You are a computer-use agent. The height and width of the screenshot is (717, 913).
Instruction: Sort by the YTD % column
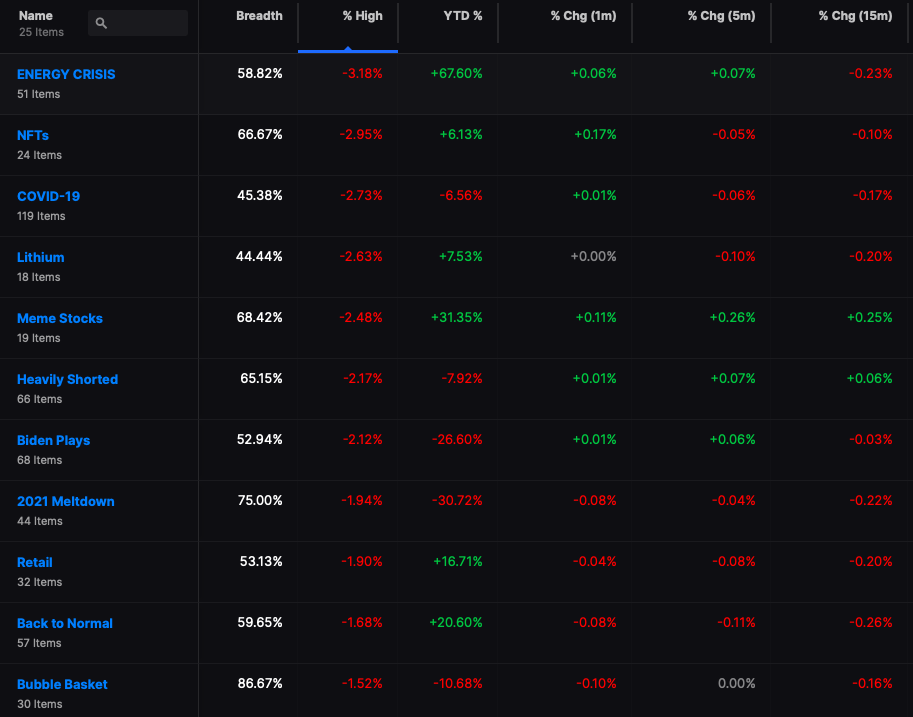pyautogui.click(x=462, y=16)
